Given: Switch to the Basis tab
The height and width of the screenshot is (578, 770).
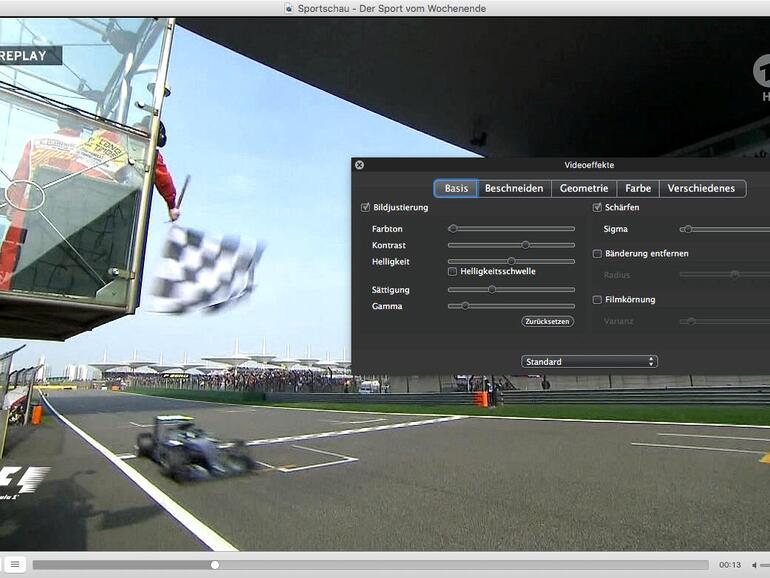Looking at the screenshot, I should [x=456, y=188].
